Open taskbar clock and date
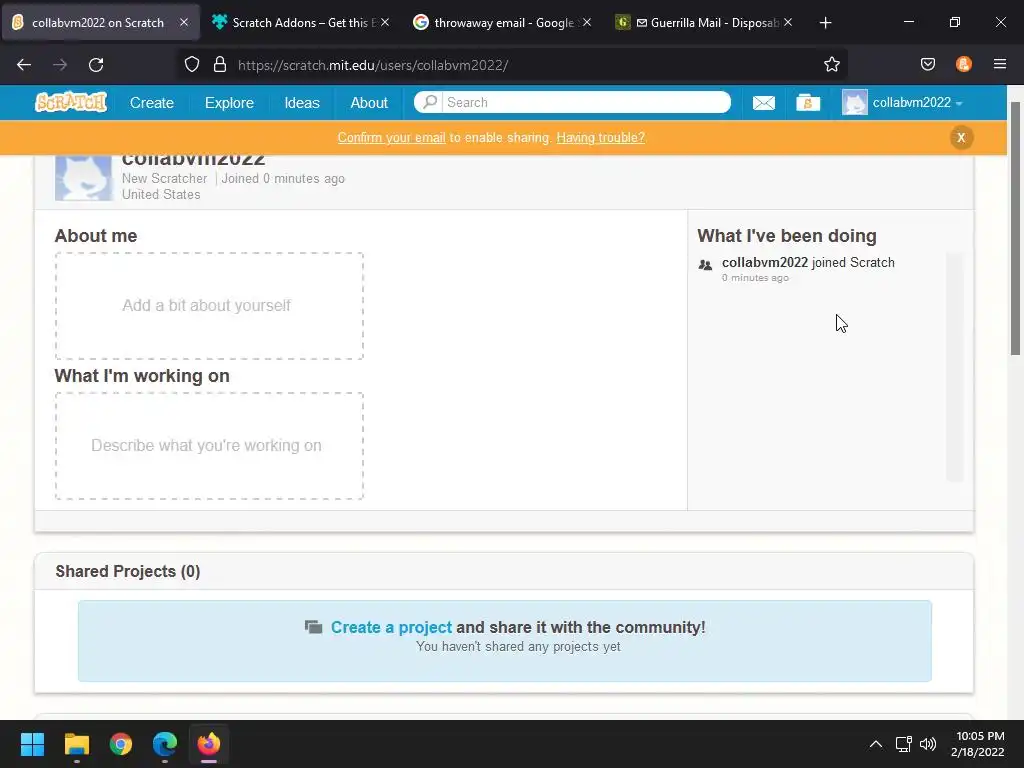 [978, 744]
